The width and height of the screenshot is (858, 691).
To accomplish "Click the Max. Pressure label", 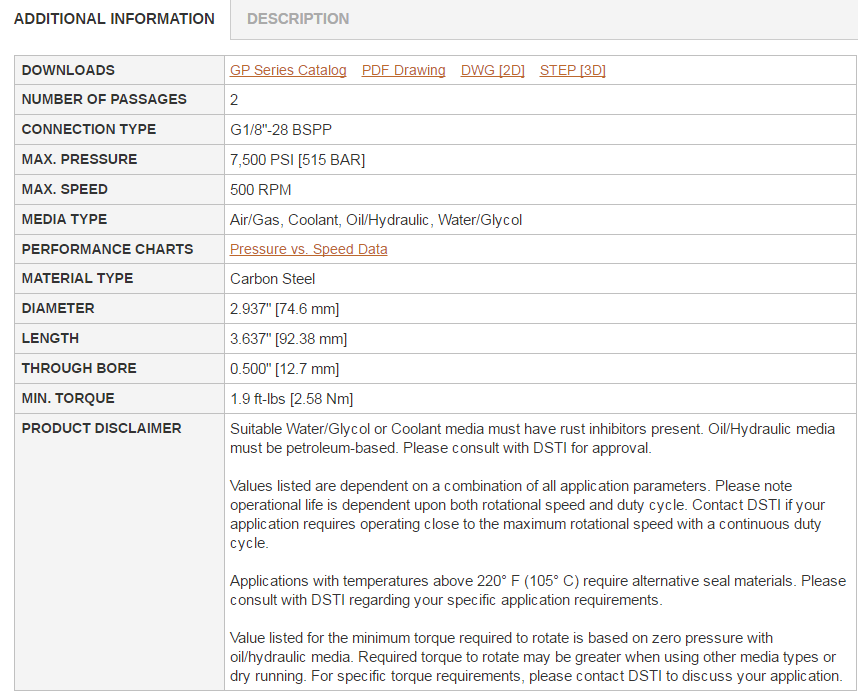I will click(x=79, y=159).
